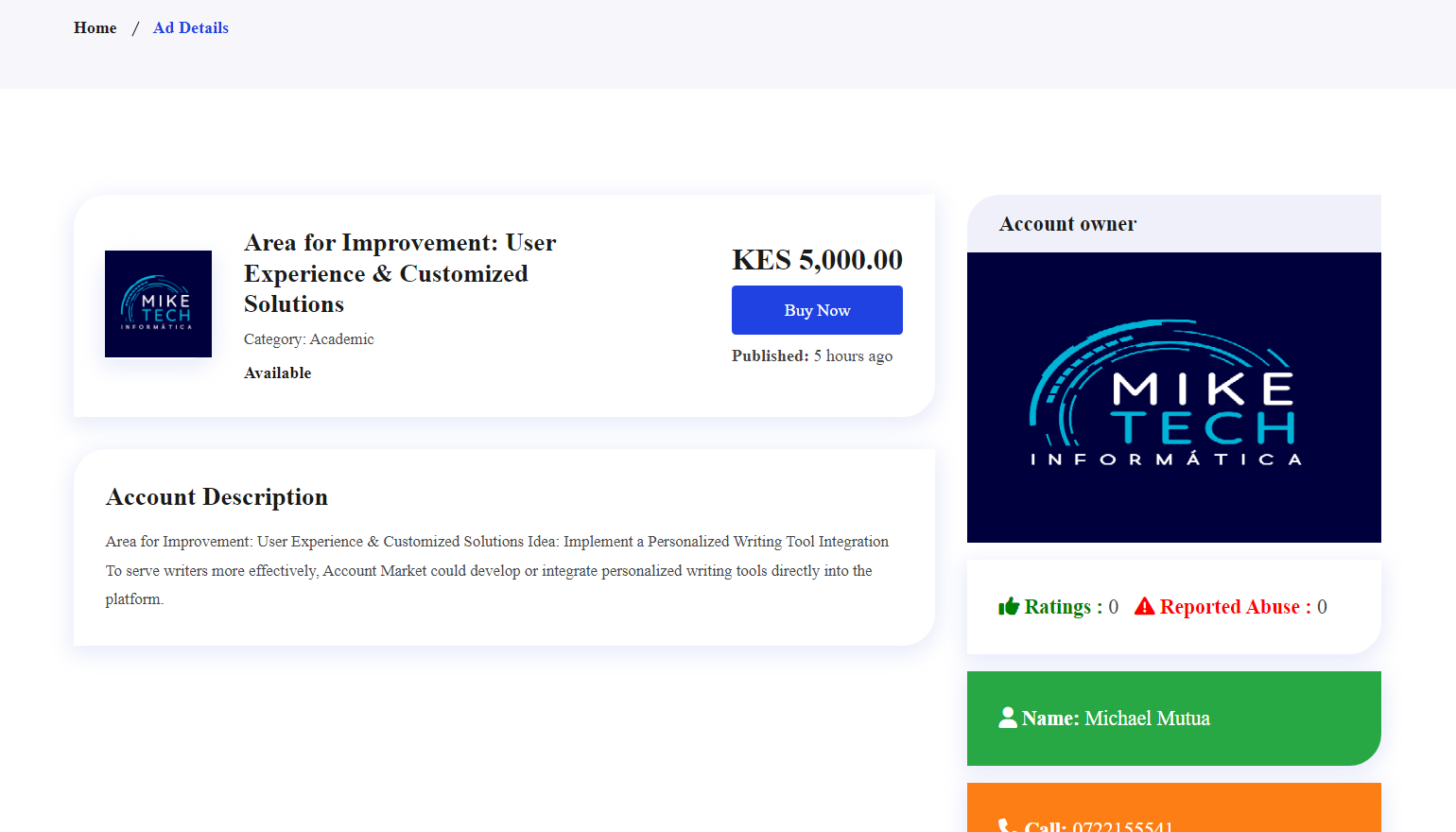1456x832 pixels.
Task: Click the ad title 'Area for Improvement: User Experience'
Action: [401, 273]
